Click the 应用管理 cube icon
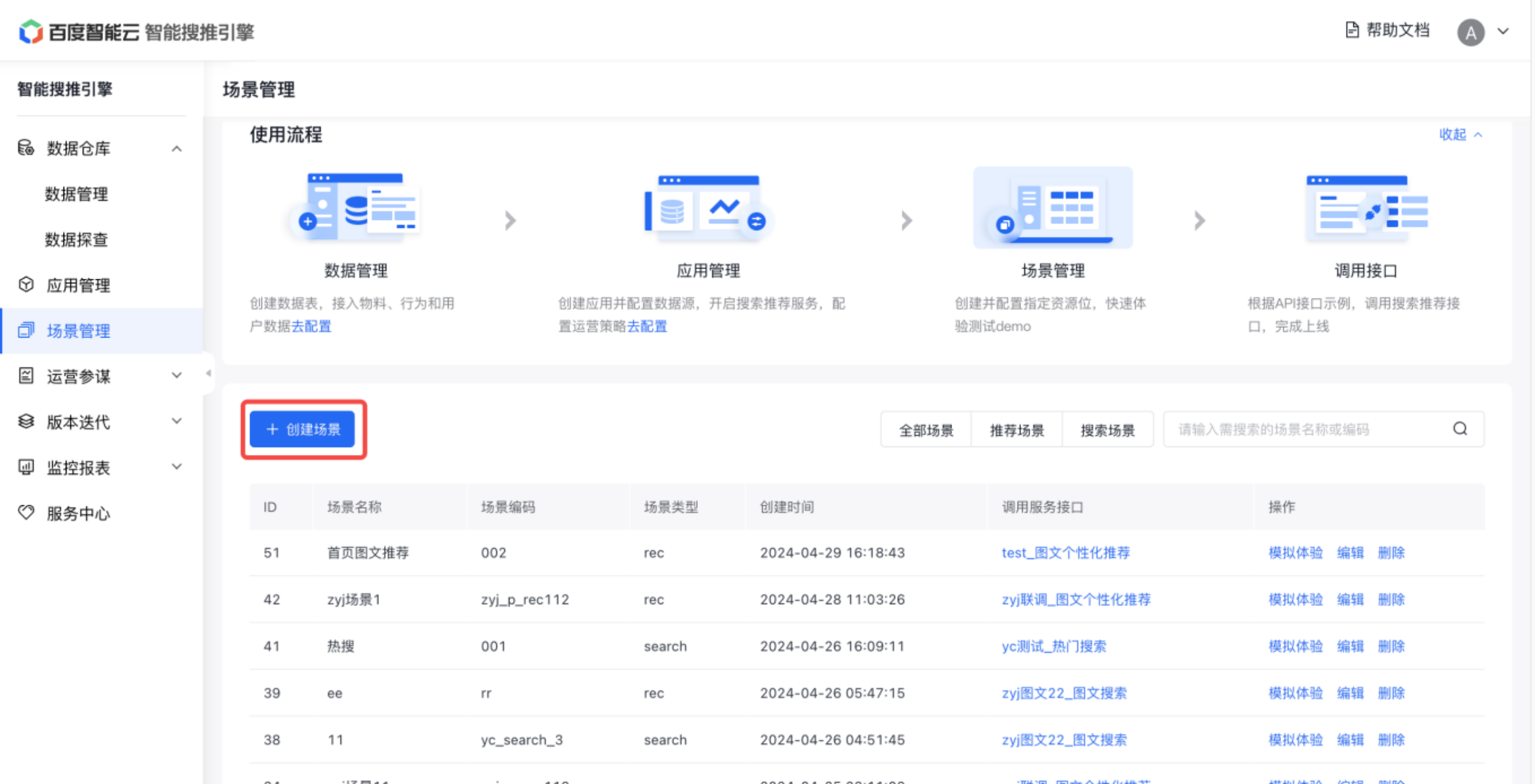 click(x=26, y=285)
